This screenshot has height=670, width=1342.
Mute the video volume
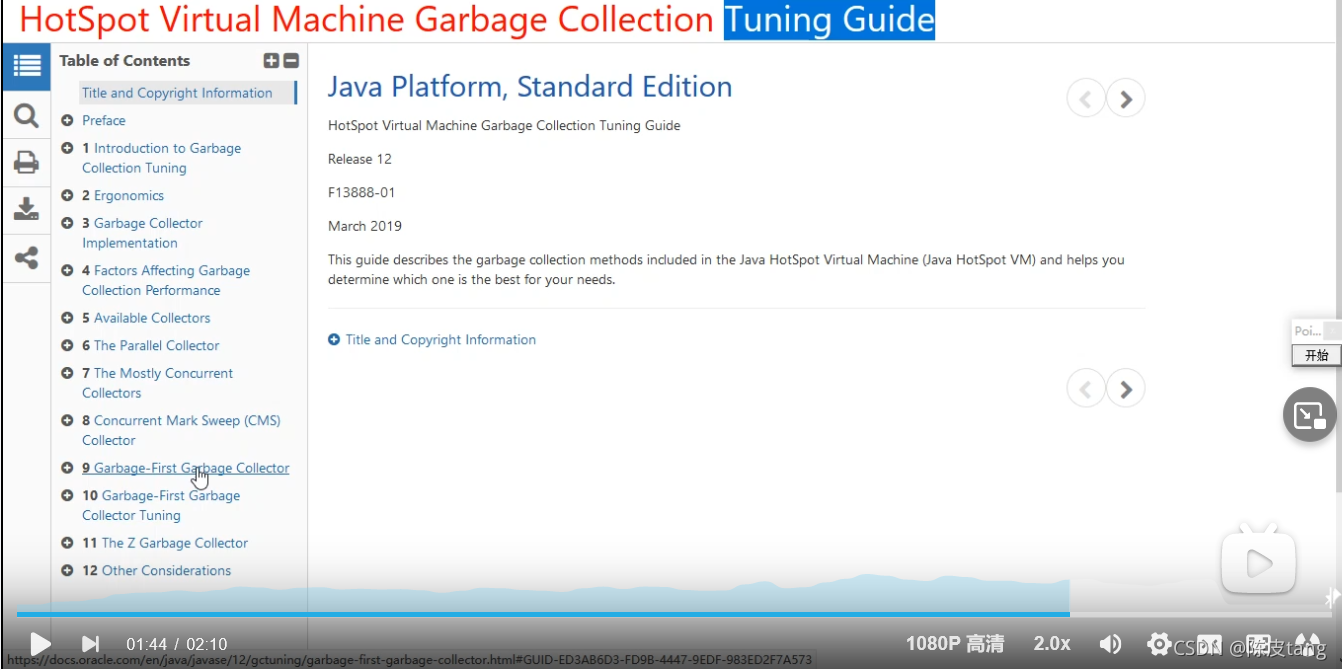[1110, 644]
